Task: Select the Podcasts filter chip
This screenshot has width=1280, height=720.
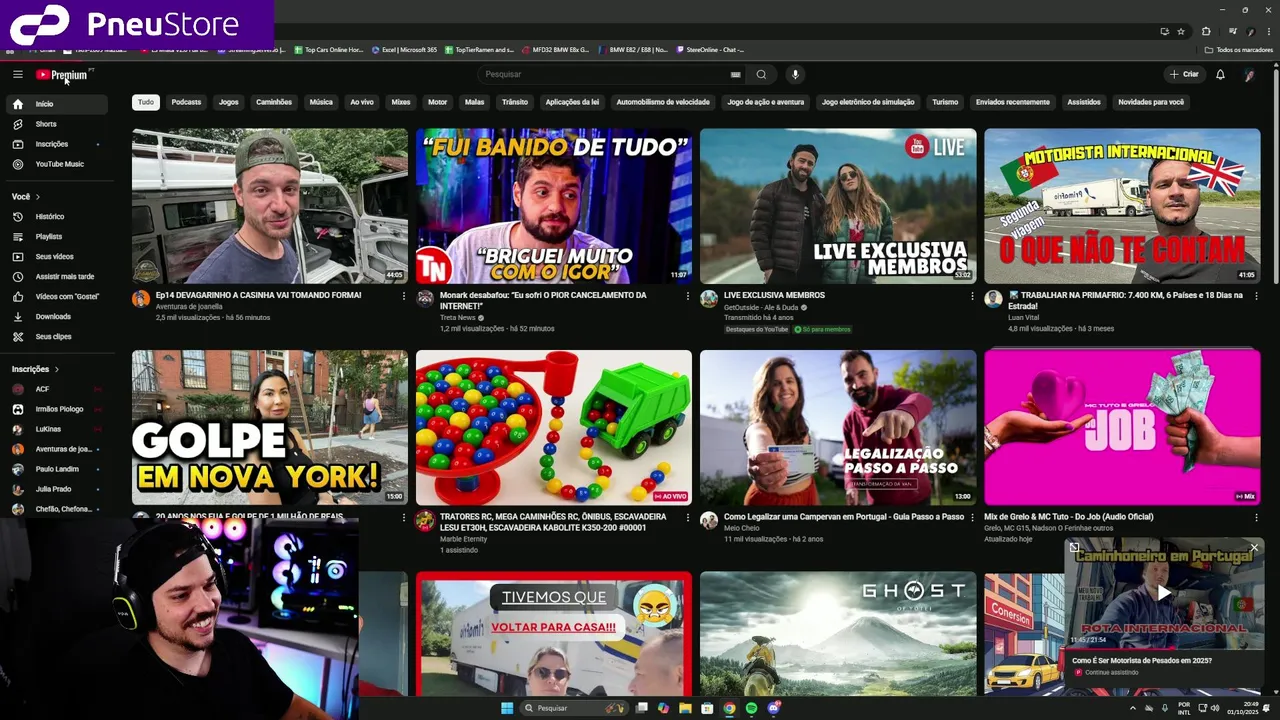Action: coord(186,102)
